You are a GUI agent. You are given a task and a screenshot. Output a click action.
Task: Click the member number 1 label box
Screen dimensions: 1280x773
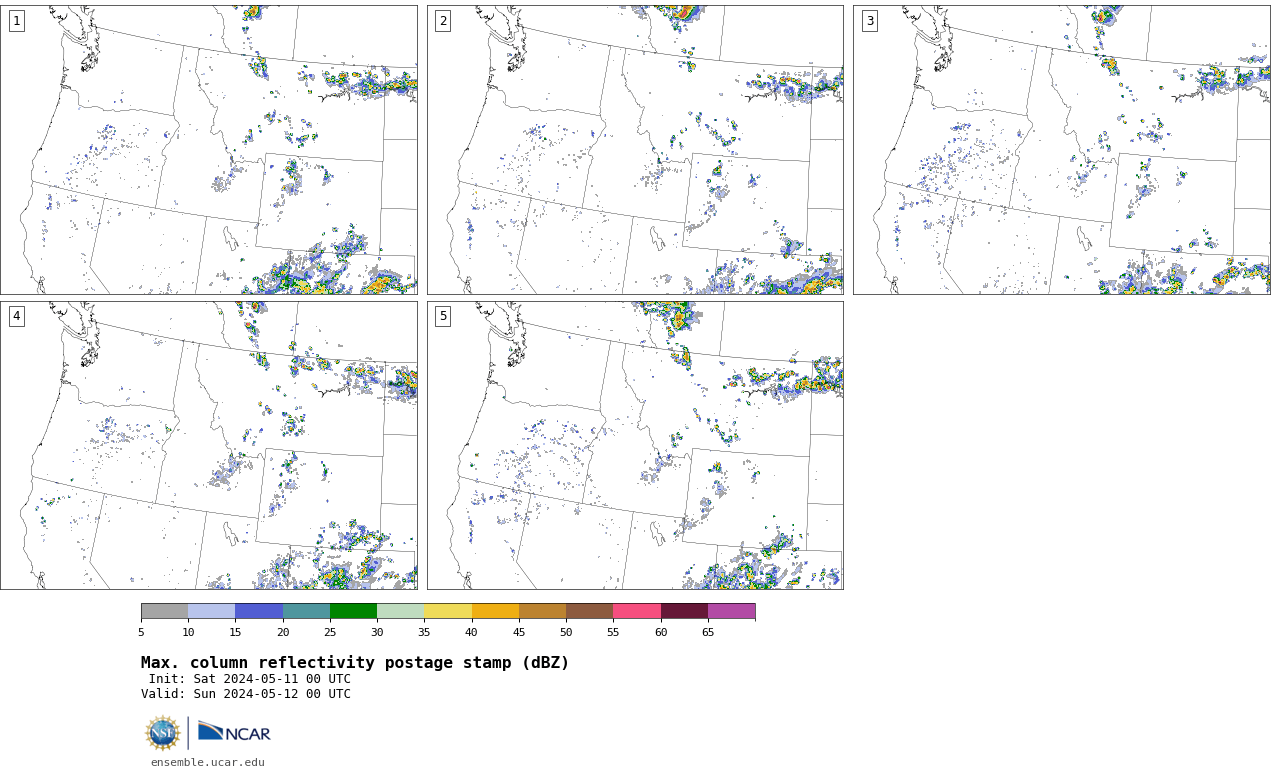(x=16, y=21)
